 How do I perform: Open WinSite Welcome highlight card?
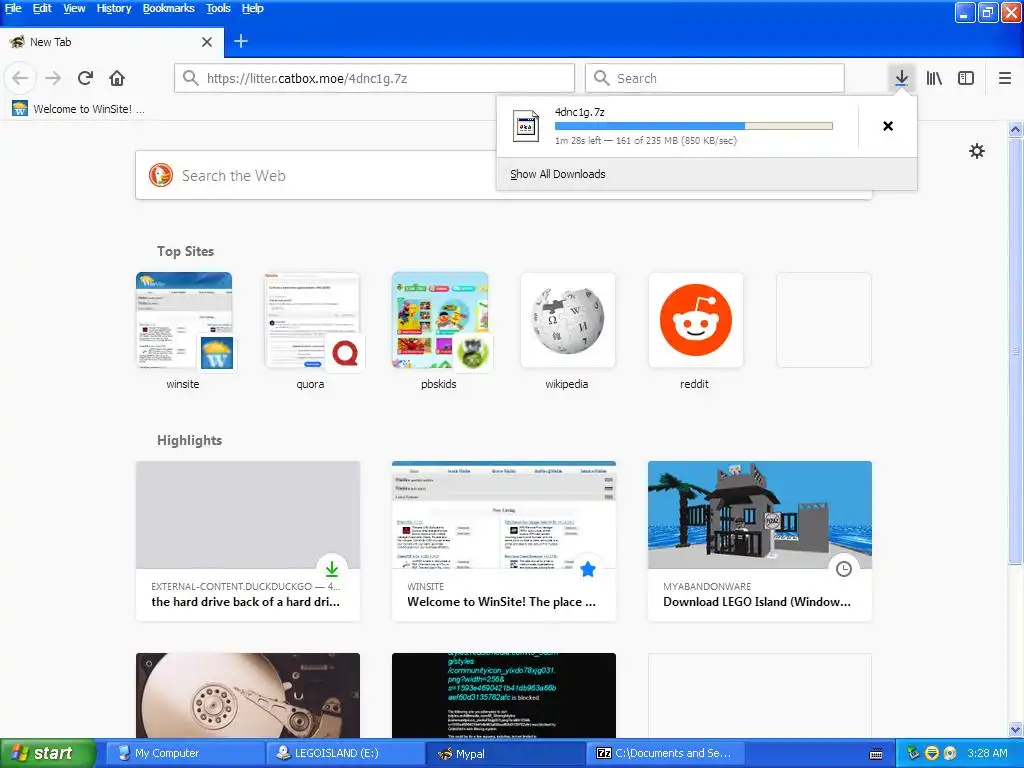coord(504,541)
